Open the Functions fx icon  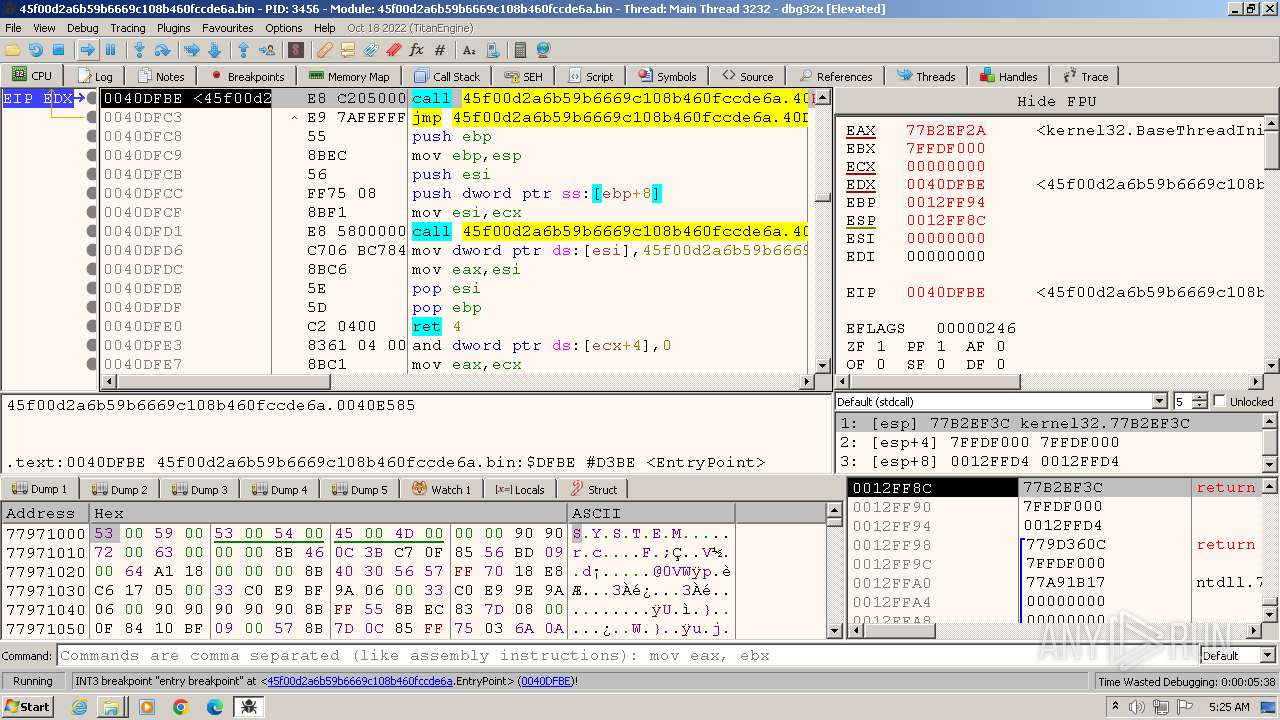point(417,49)
